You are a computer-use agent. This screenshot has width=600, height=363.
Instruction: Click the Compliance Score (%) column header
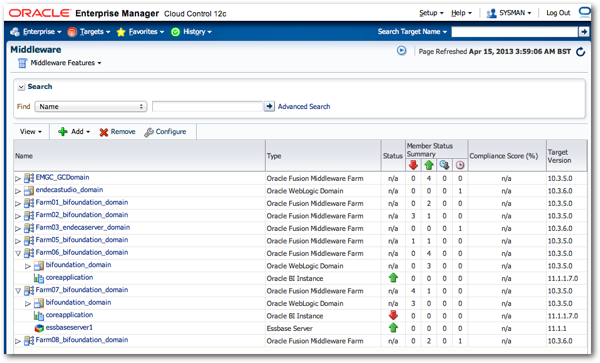click(507, 156)
